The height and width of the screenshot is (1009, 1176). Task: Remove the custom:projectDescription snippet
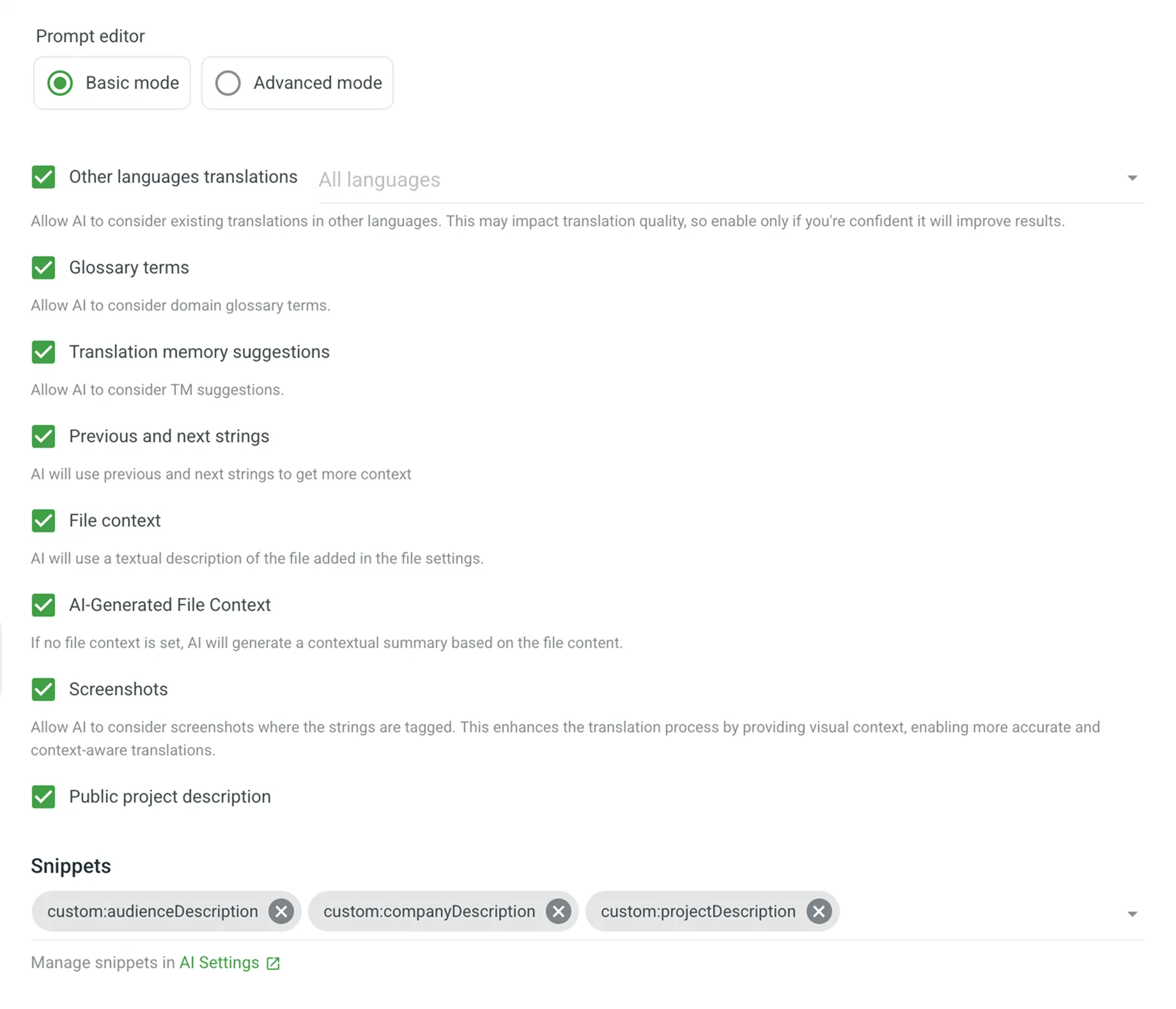point(818,912)
